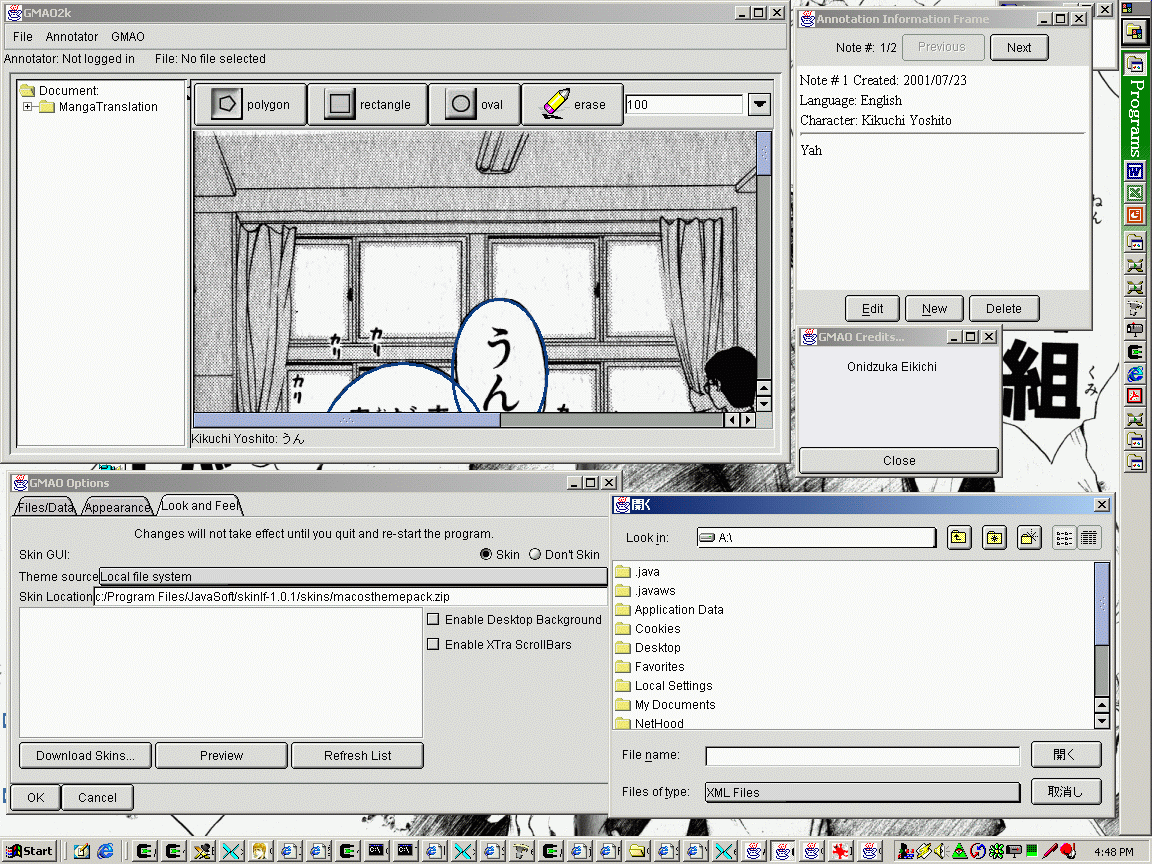Jump to home folder in the file dialog
This screenshot has height=864, width=1152.
tap(994, 538)
